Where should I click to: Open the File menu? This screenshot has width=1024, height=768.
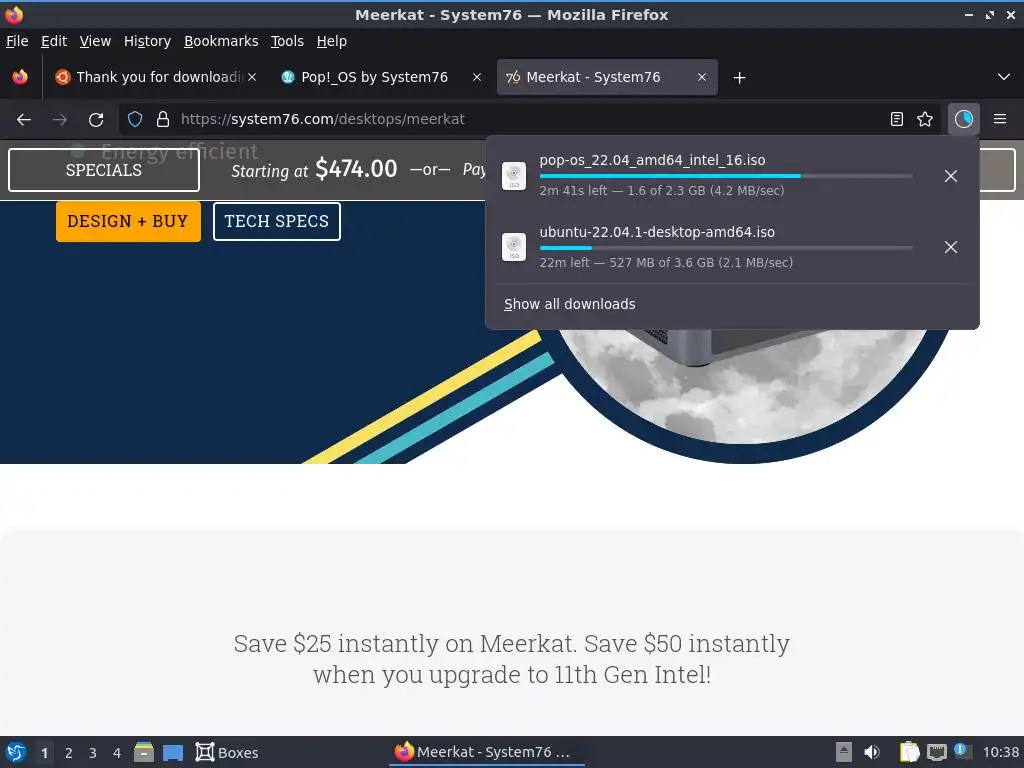tap(17, 41)
